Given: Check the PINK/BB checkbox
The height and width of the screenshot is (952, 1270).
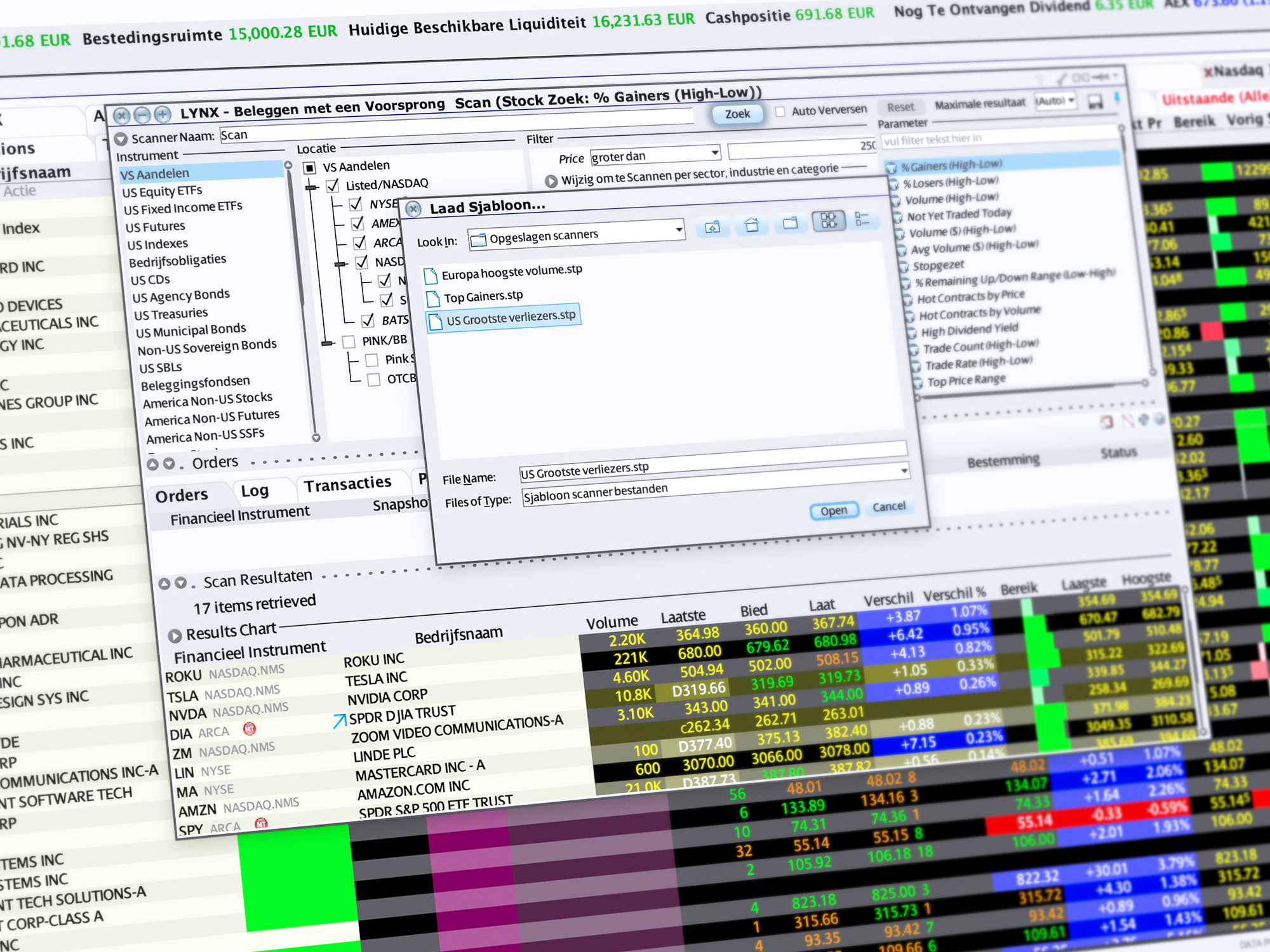Looking at the screenshot, I should [349, 342].
